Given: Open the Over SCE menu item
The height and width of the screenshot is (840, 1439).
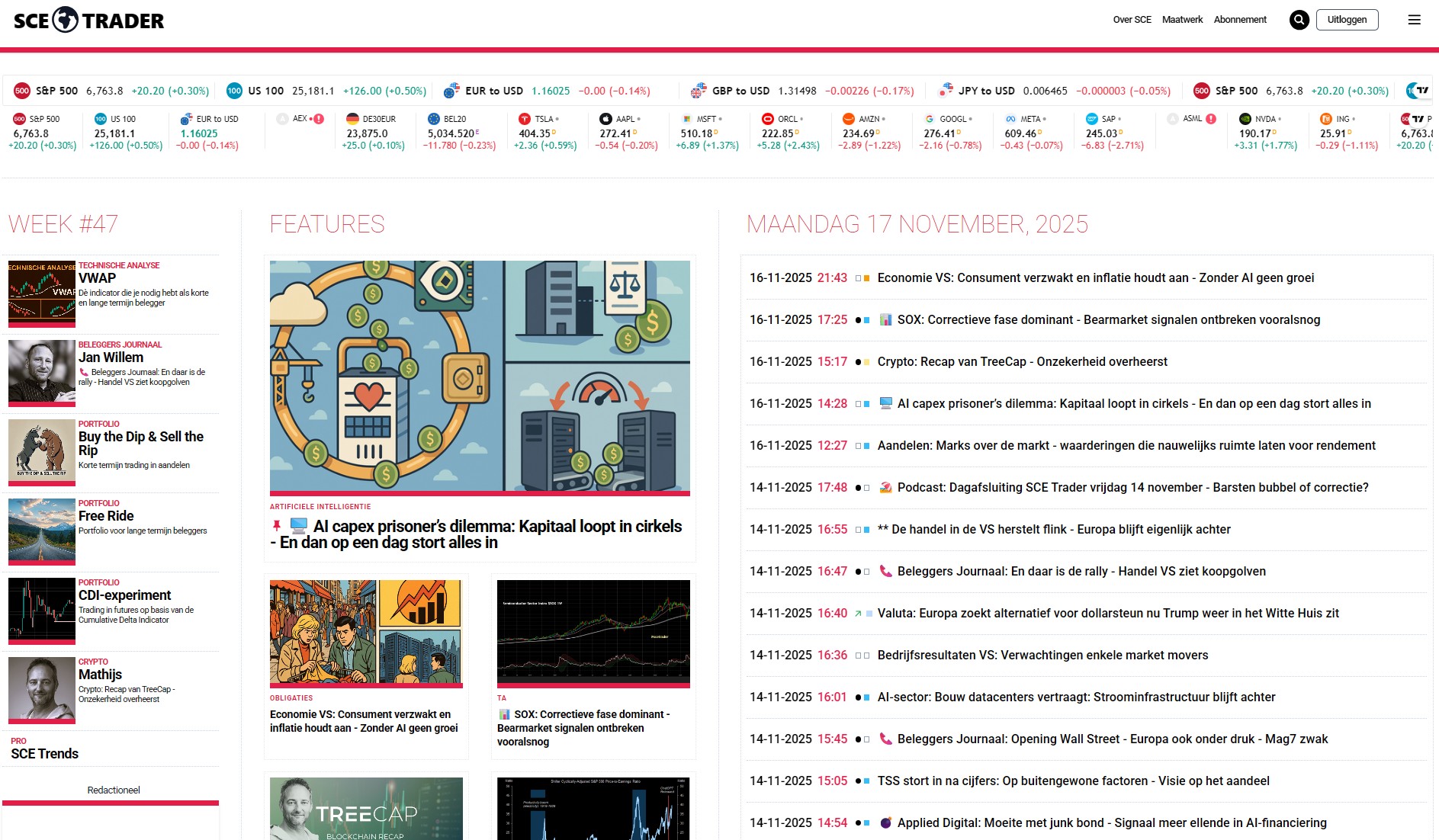Looking at the screenshot, I should click(1132, 20).
